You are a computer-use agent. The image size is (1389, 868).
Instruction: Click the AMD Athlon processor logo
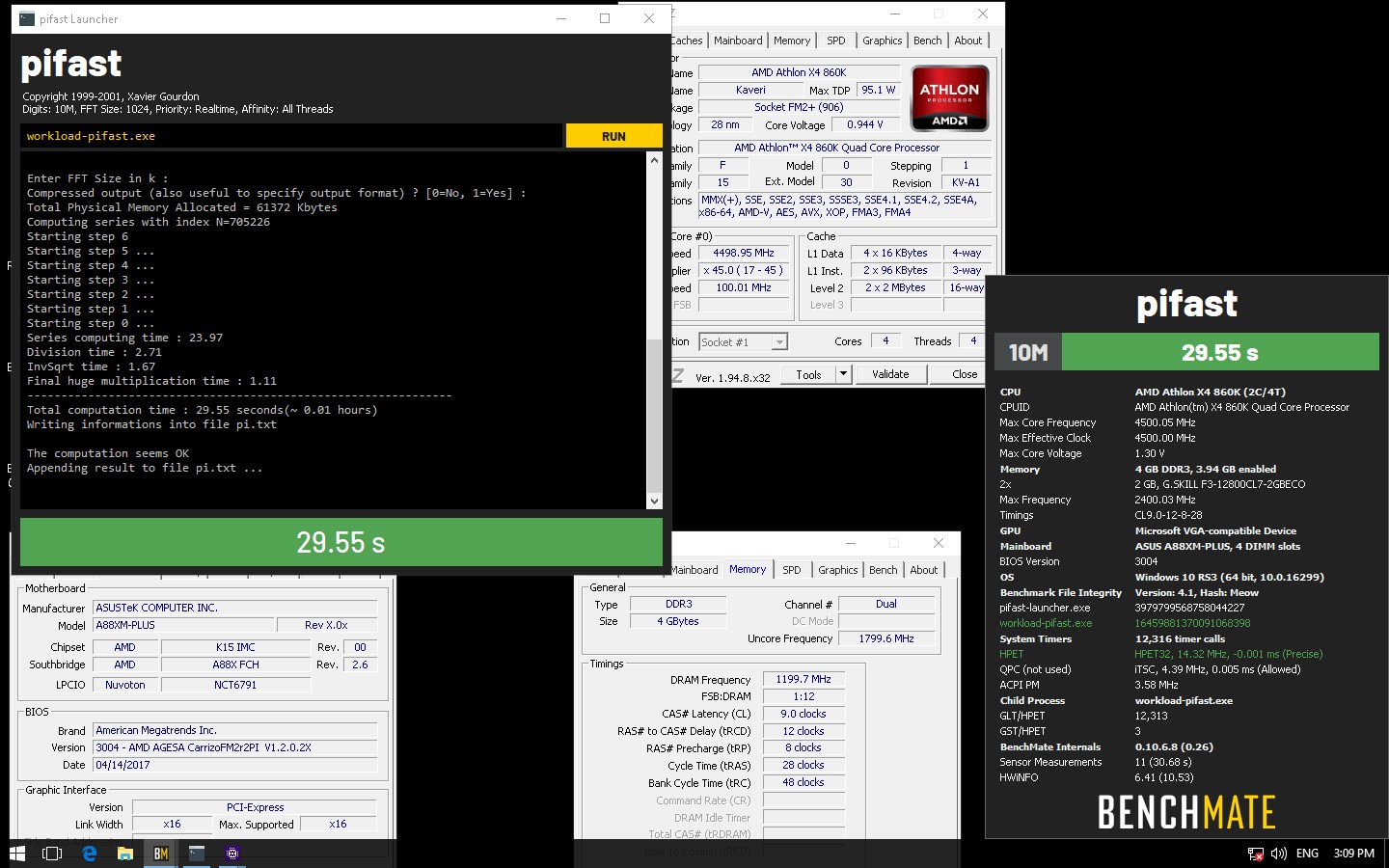coord(950,98)
